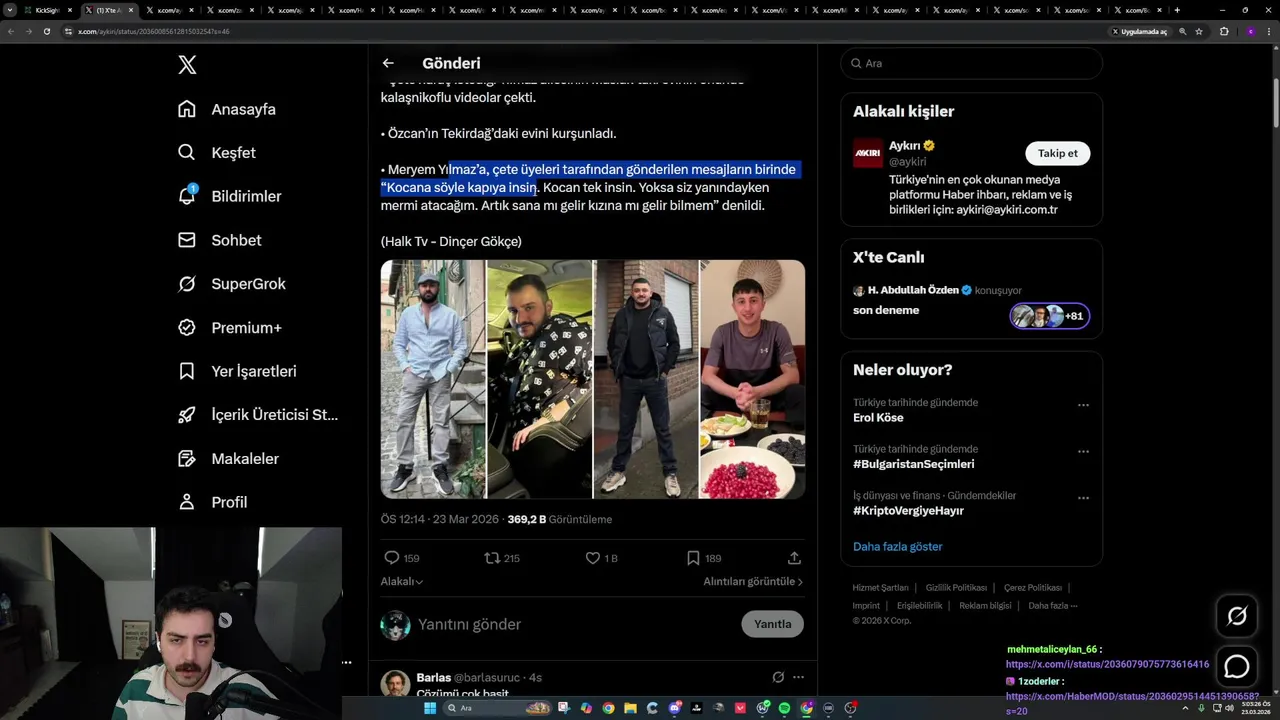1280x720 pixels.
Task: Open Hizmet Şartları footer link
Action: (880, 588)
